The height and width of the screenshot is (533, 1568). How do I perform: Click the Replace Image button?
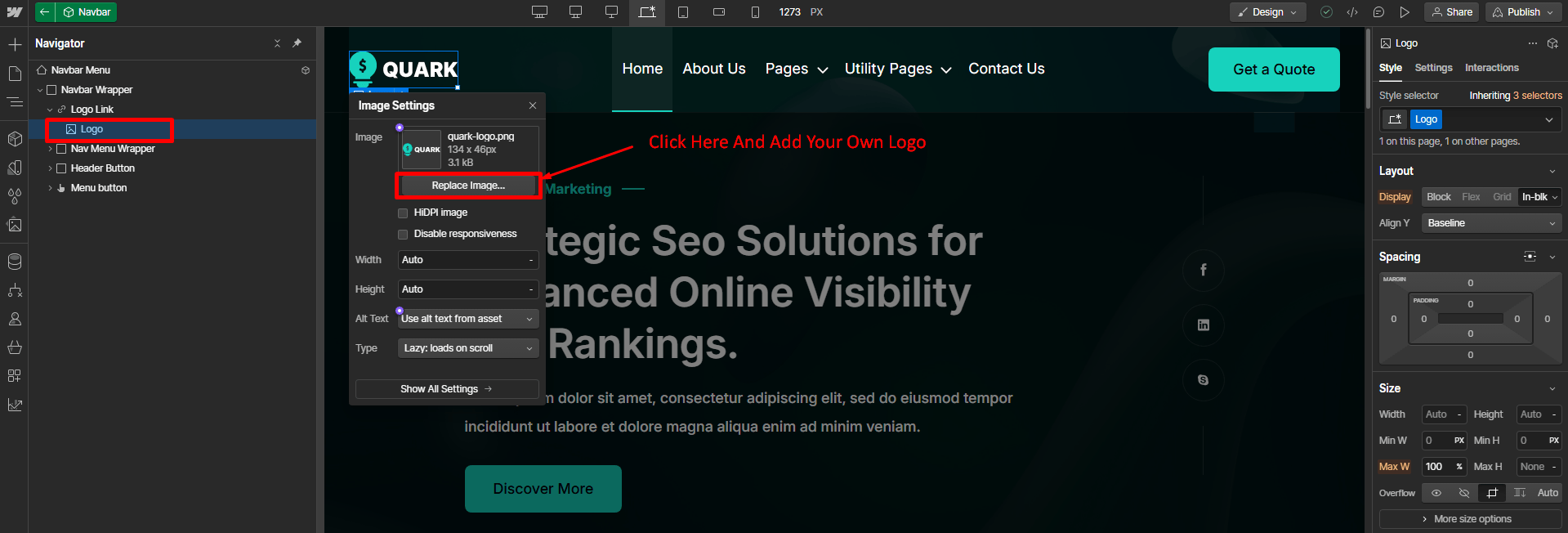tap(468, 186)
